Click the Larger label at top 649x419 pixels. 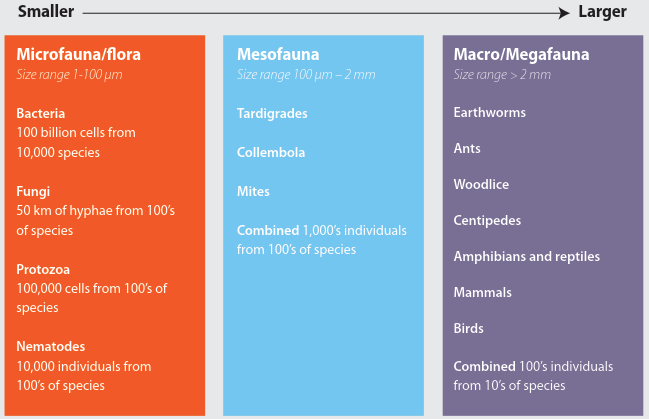pyautogui.click(x=601, y=12)
